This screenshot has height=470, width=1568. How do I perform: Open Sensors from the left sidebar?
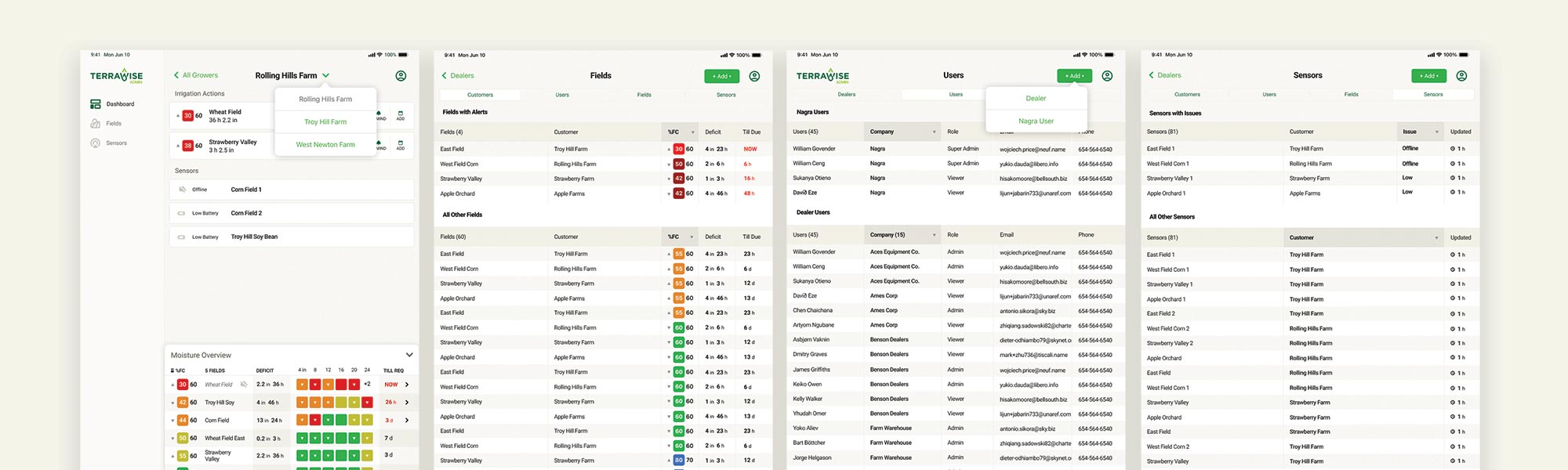pyautogui.click(x=108, y=143)
